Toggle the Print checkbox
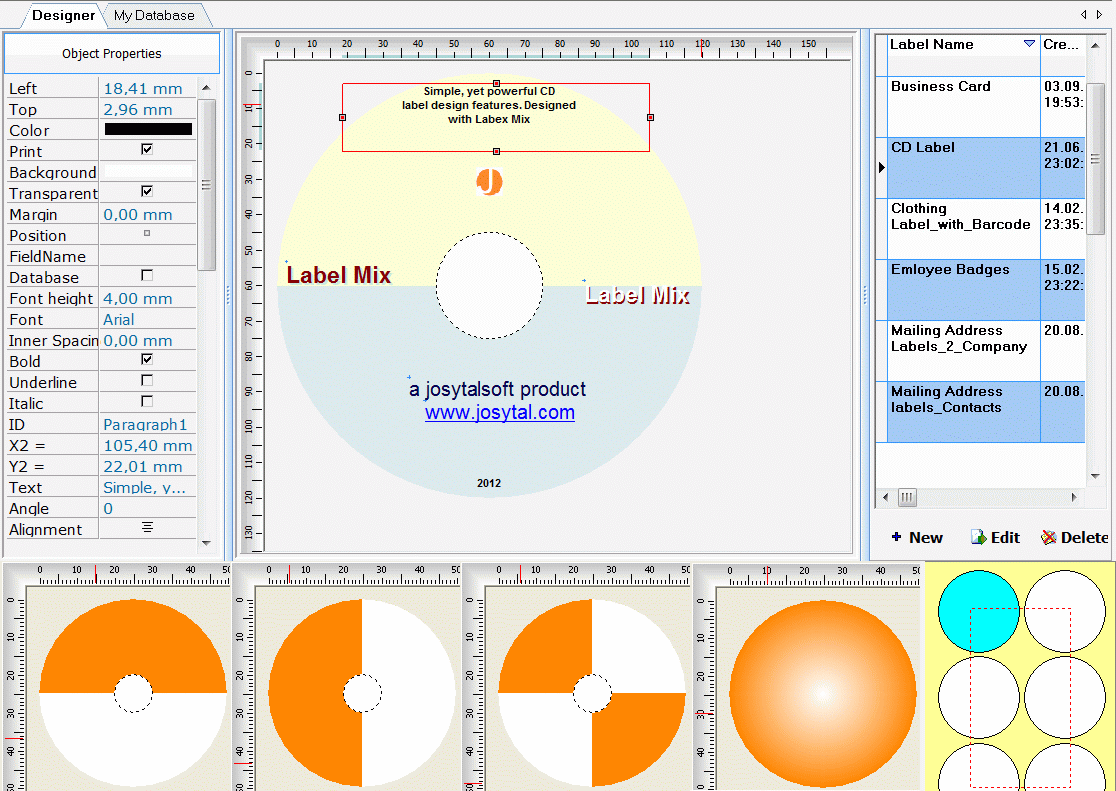Screen dimensions: 1116x791 [x=147, y=150]
